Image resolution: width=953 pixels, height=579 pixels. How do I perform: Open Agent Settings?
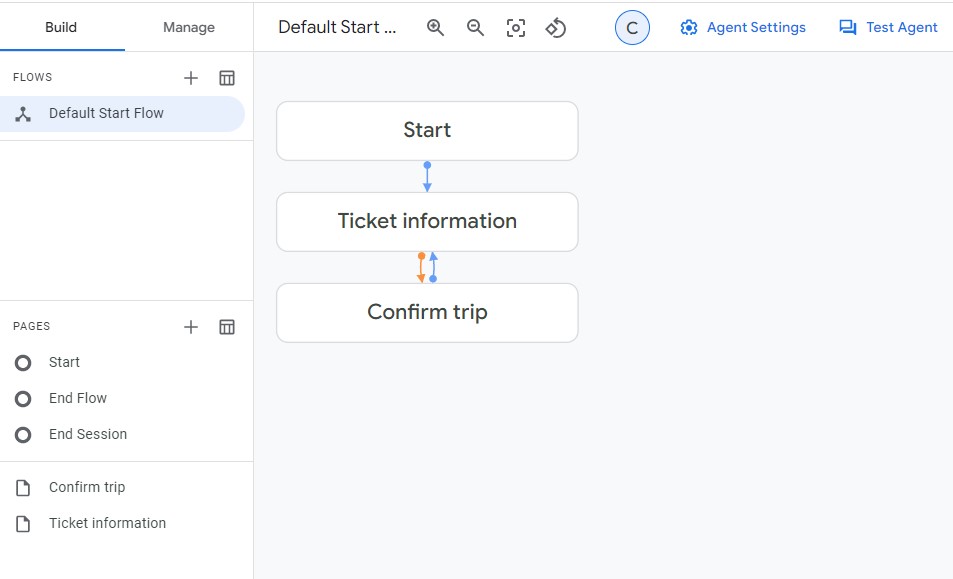click(743, 27)
